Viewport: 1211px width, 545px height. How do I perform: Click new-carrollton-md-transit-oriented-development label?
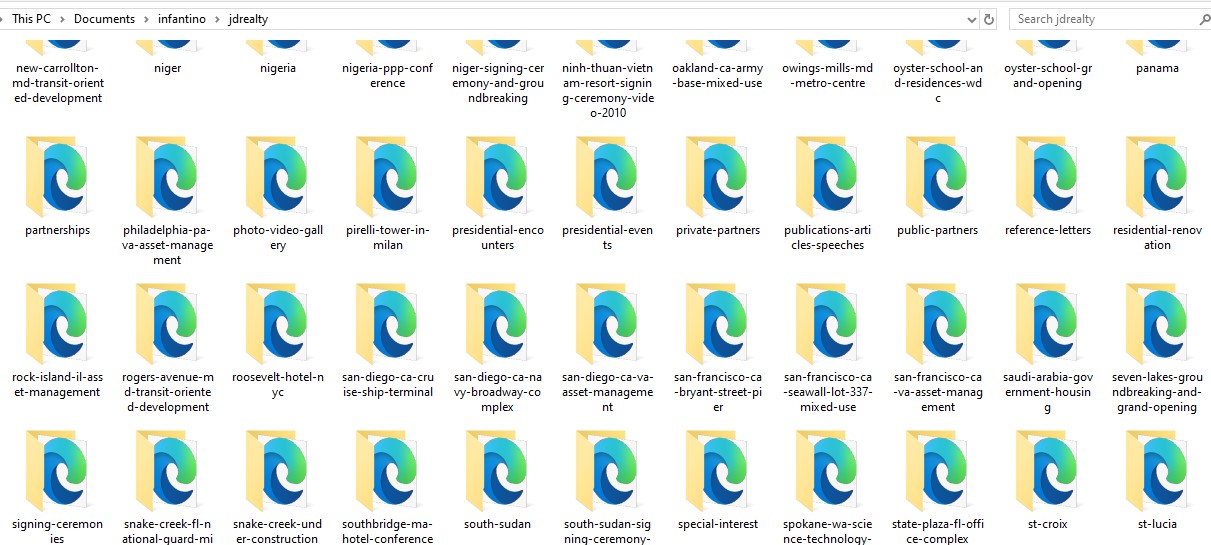point(57,83)
